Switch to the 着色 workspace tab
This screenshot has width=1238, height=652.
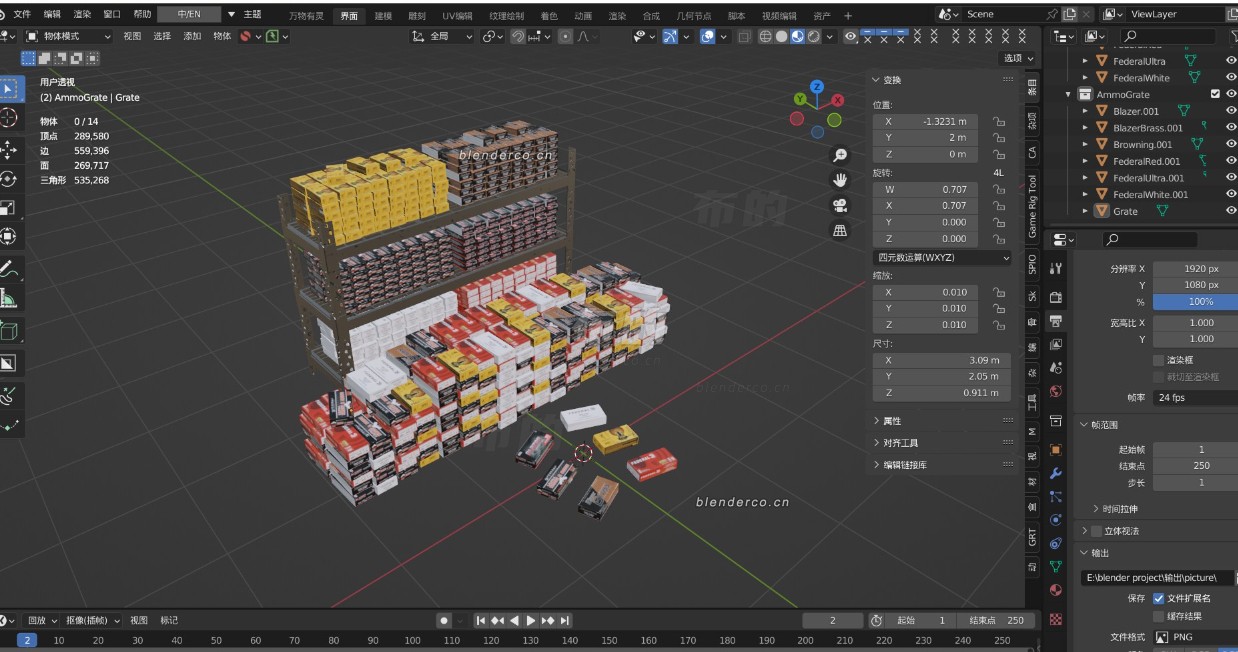coord(549,16)
